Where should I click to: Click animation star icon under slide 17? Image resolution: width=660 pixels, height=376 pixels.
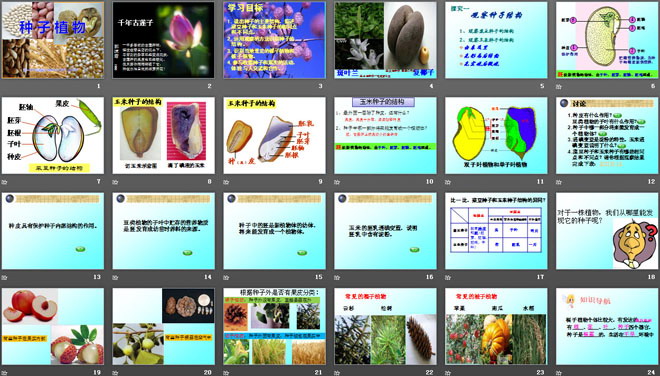pos(448,277)
